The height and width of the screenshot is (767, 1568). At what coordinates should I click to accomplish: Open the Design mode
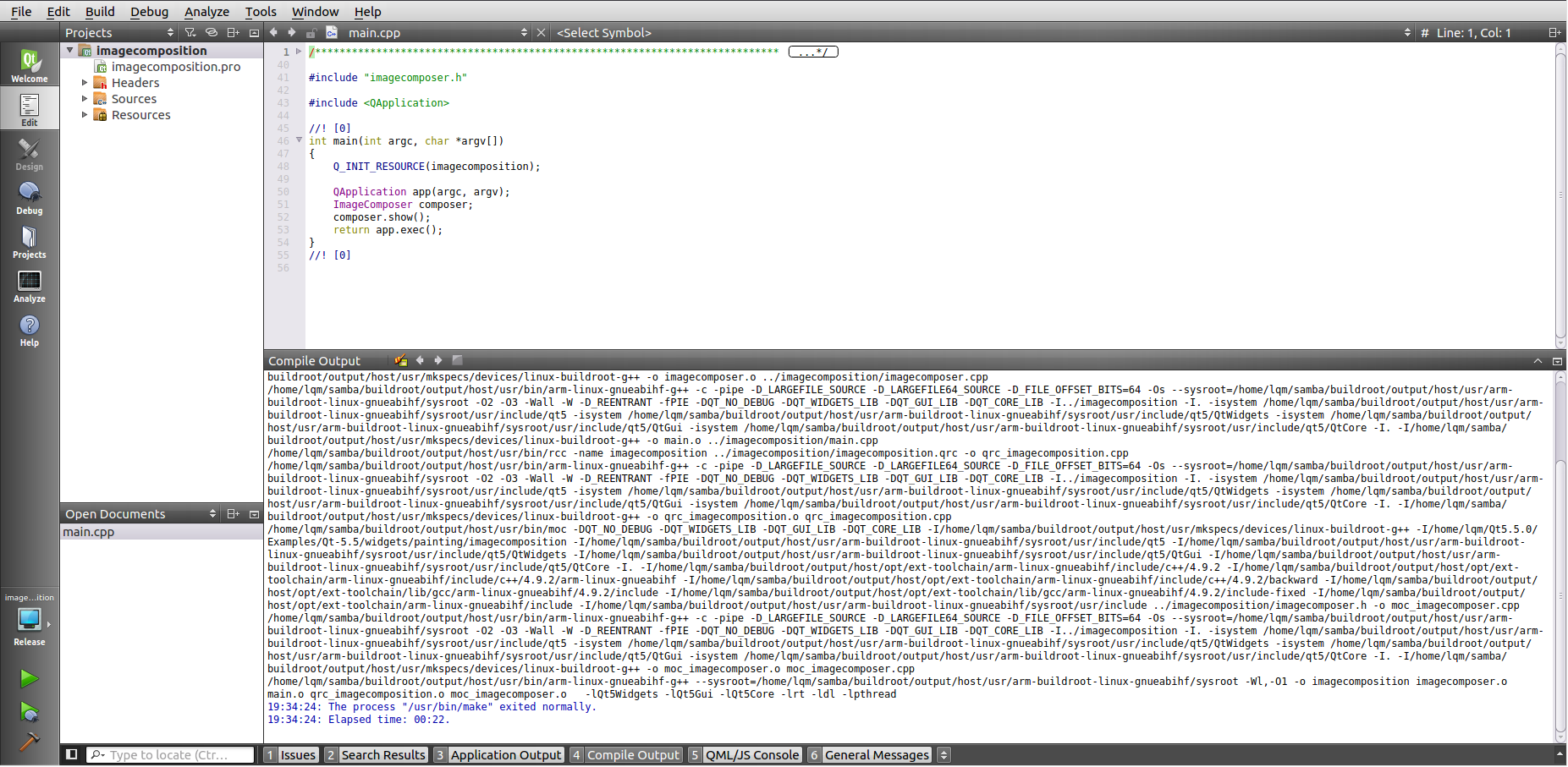[29, 154]
